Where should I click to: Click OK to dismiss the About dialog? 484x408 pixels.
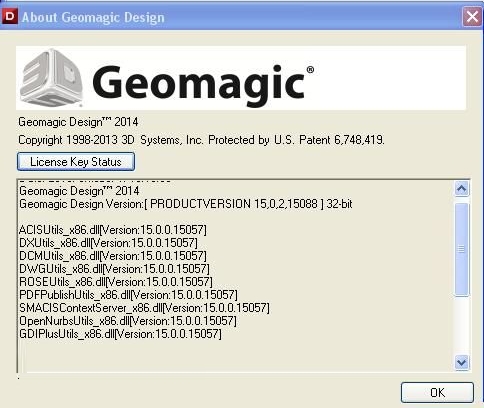pyautogui.click(x=437, y=392)
